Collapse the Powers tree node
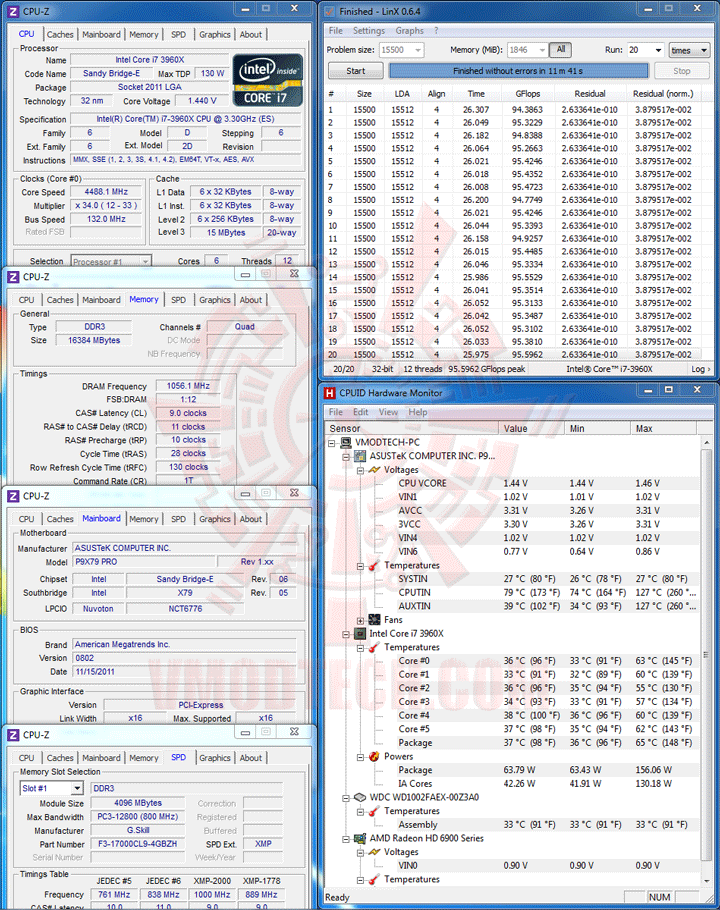 (x=360, y=757)
